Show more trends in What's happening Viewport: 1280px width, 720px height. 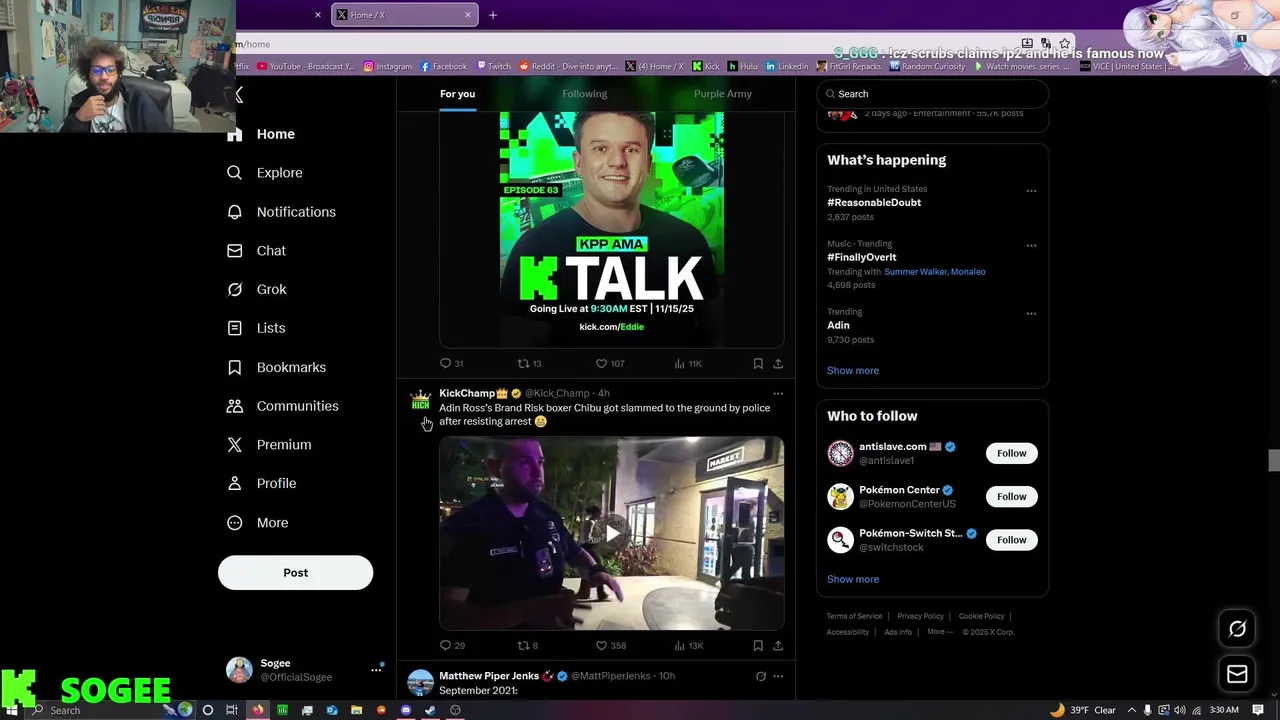tap(853, 370)
